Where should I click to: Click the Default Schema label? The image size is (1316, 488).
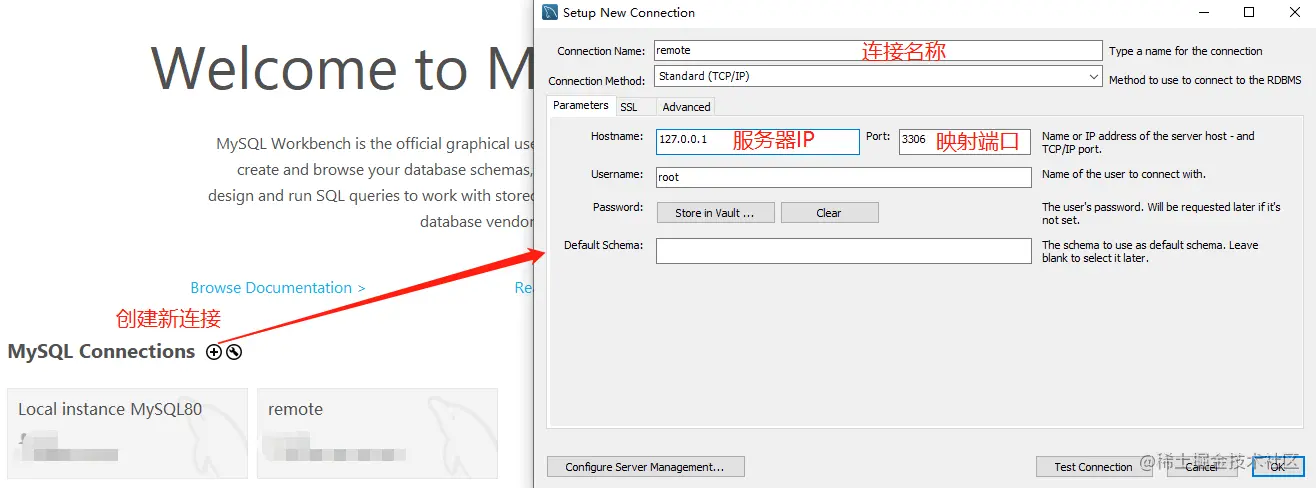point(603,245)
